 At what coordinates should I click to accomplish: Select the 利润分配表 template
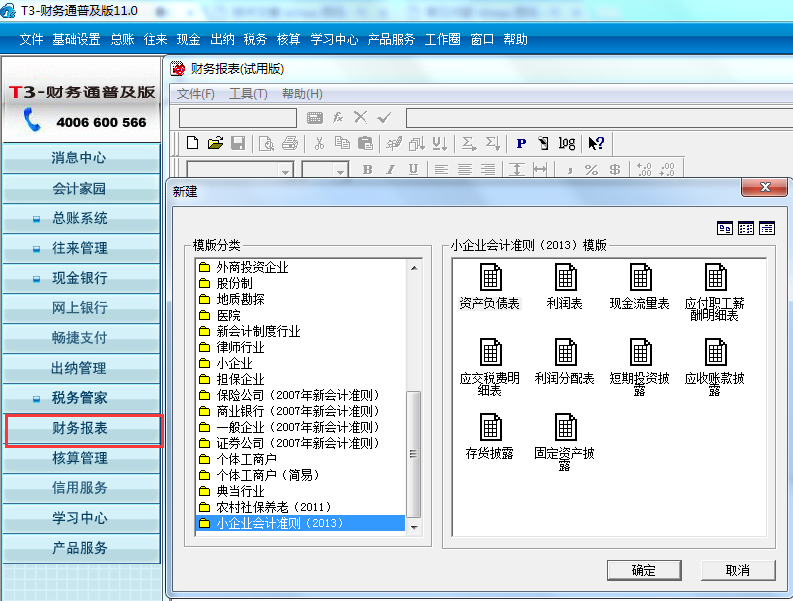point(564,361)
